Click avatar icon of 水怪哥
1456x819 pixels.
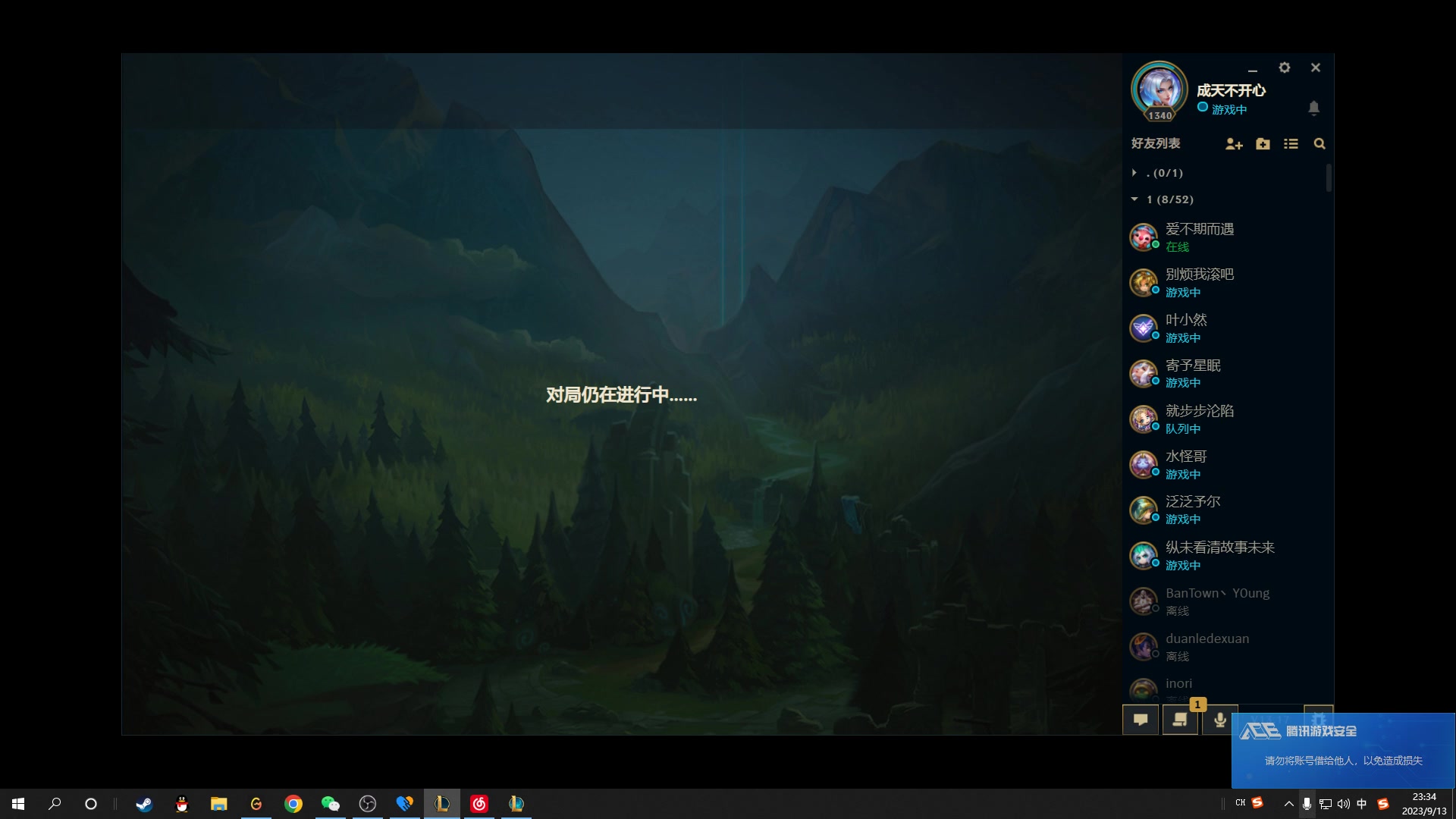pyautogui.click(x=1144, y=465)
